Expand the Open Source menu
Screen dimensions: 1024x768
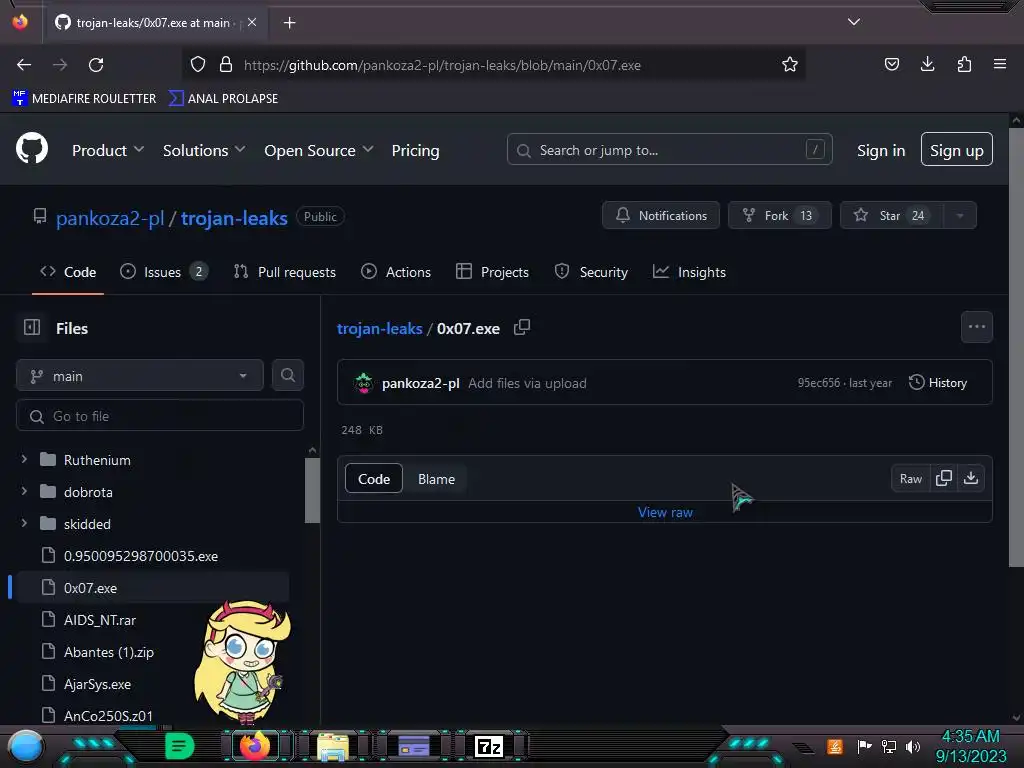pyautogui.click(x=319, y=150)
